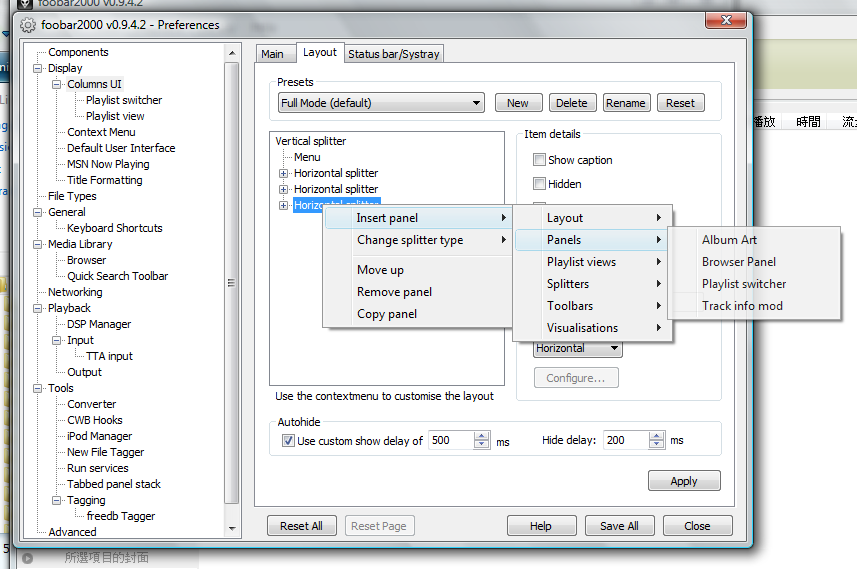The image size is (857, 569).
Task: Click the Preferences gear icon in the title bar
Action: click(x=27, y=25)
